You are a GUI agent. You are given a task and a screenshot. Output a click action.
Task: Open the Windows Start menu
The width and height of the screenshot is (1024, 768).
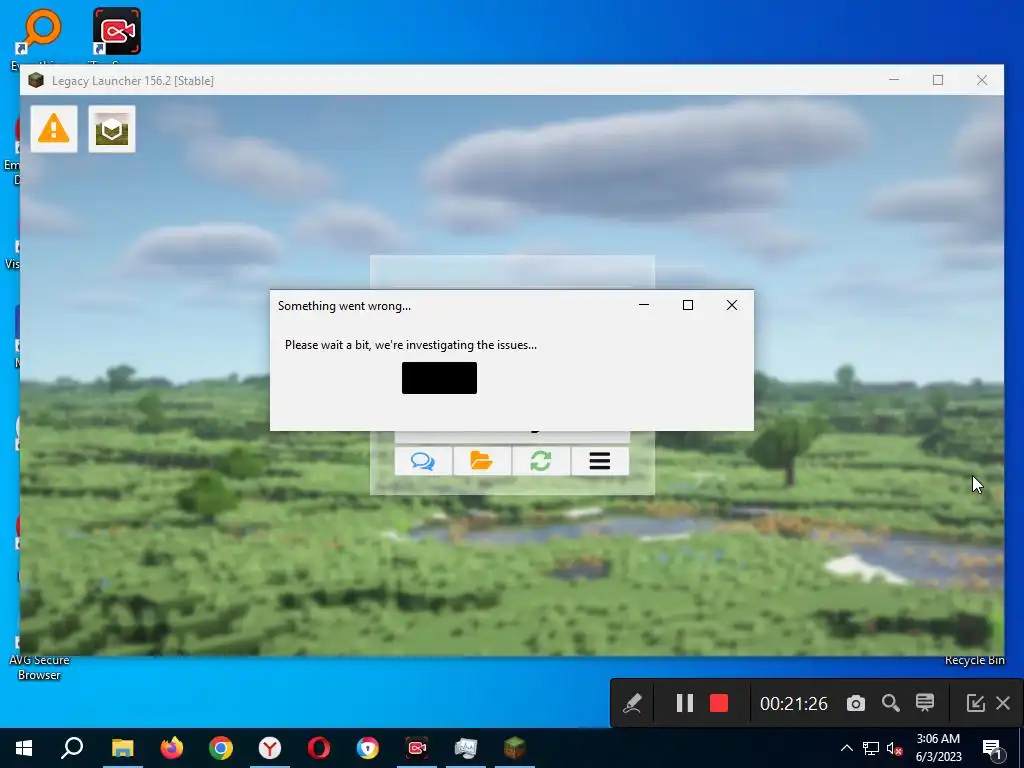[x=24, y=748]
